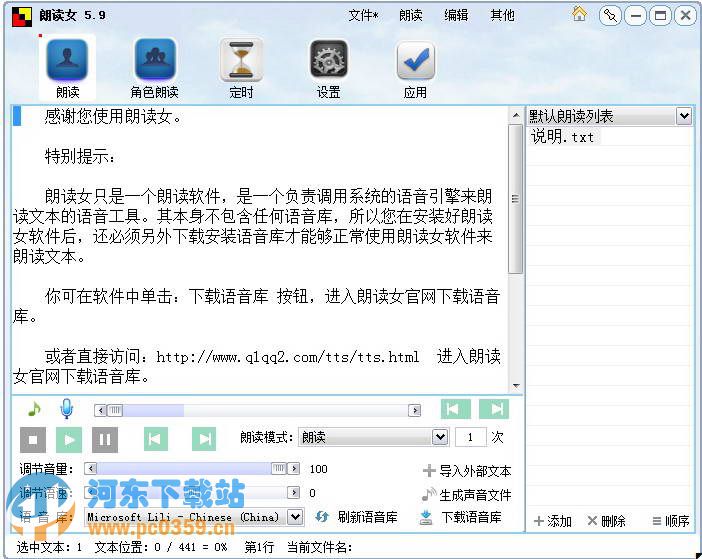Click the repeat count input field
This screenshot has width=702, height=559.
pos(470,437)
